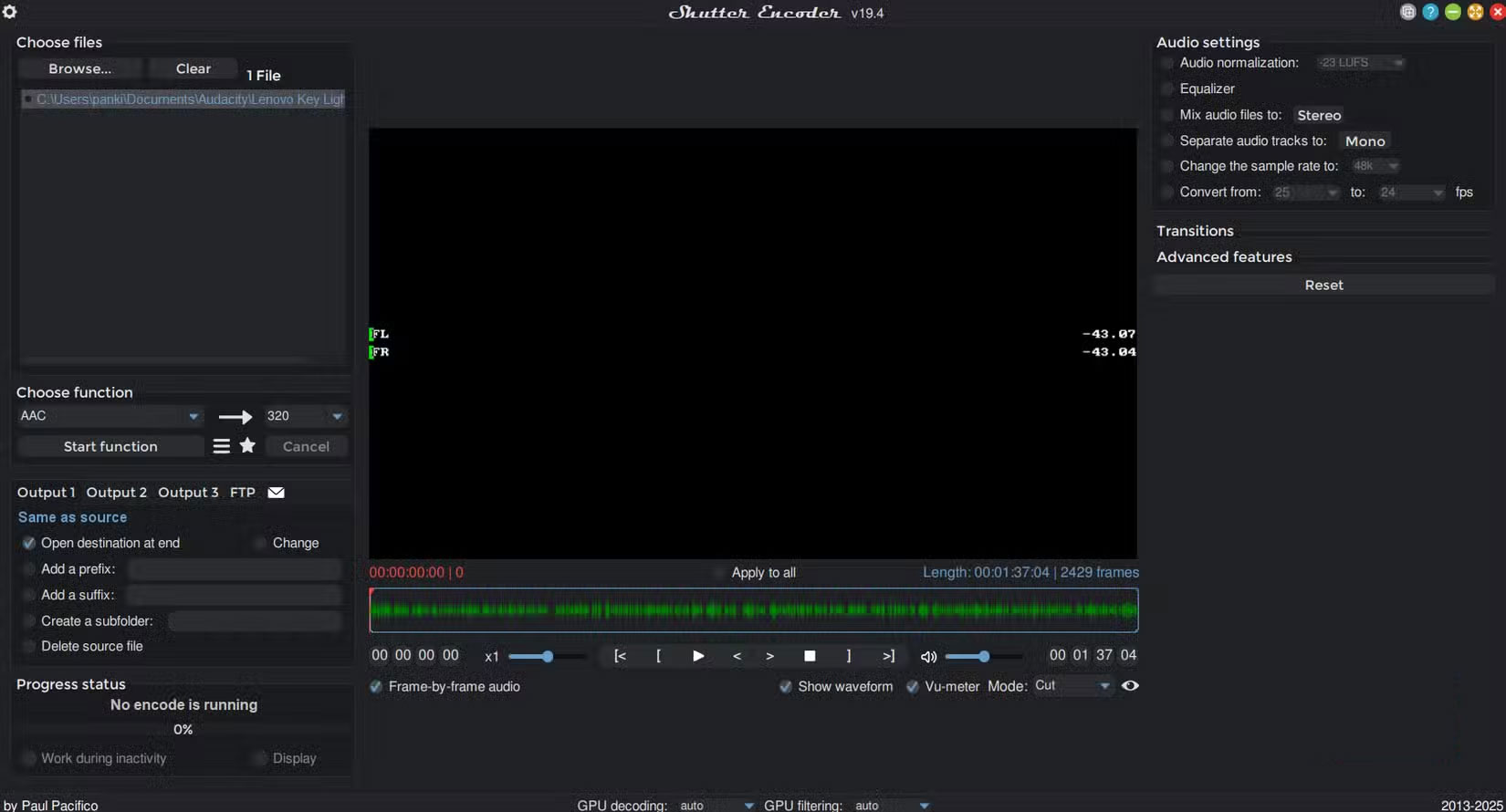Open settings via the gear icon
Screen dimensions: 1506x812
10,12
